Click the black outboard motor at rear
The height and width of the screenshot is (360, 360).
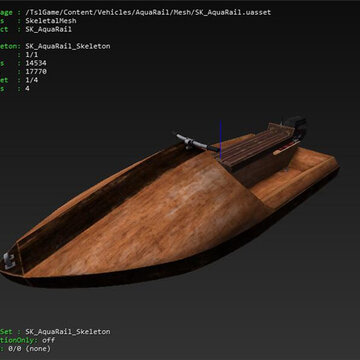(295, 127)
